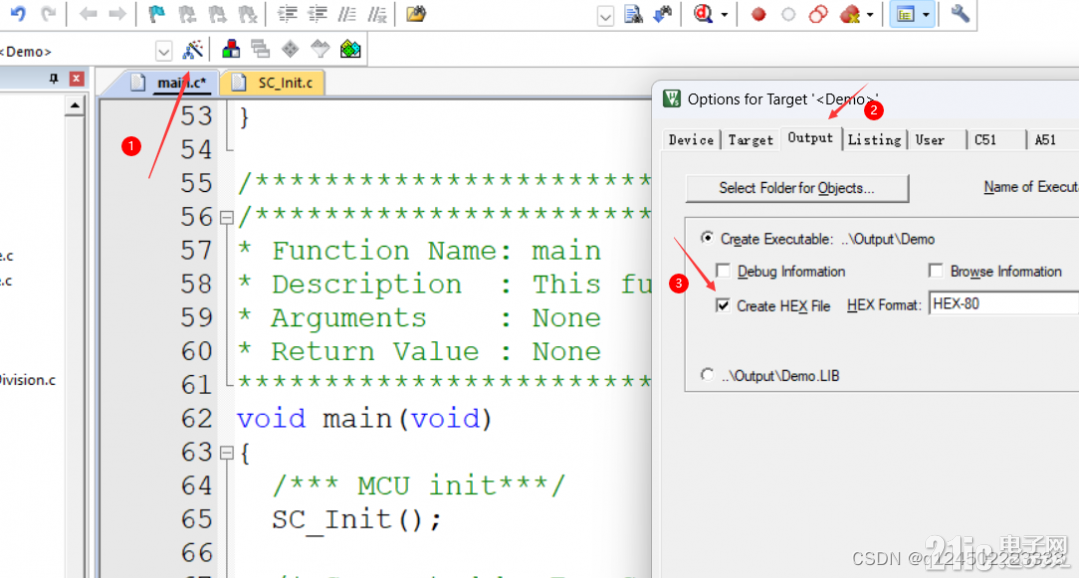The image size is (1079, 578).
Task: Enable the Debug Information checkbox
Action: (x=723, y=270)
